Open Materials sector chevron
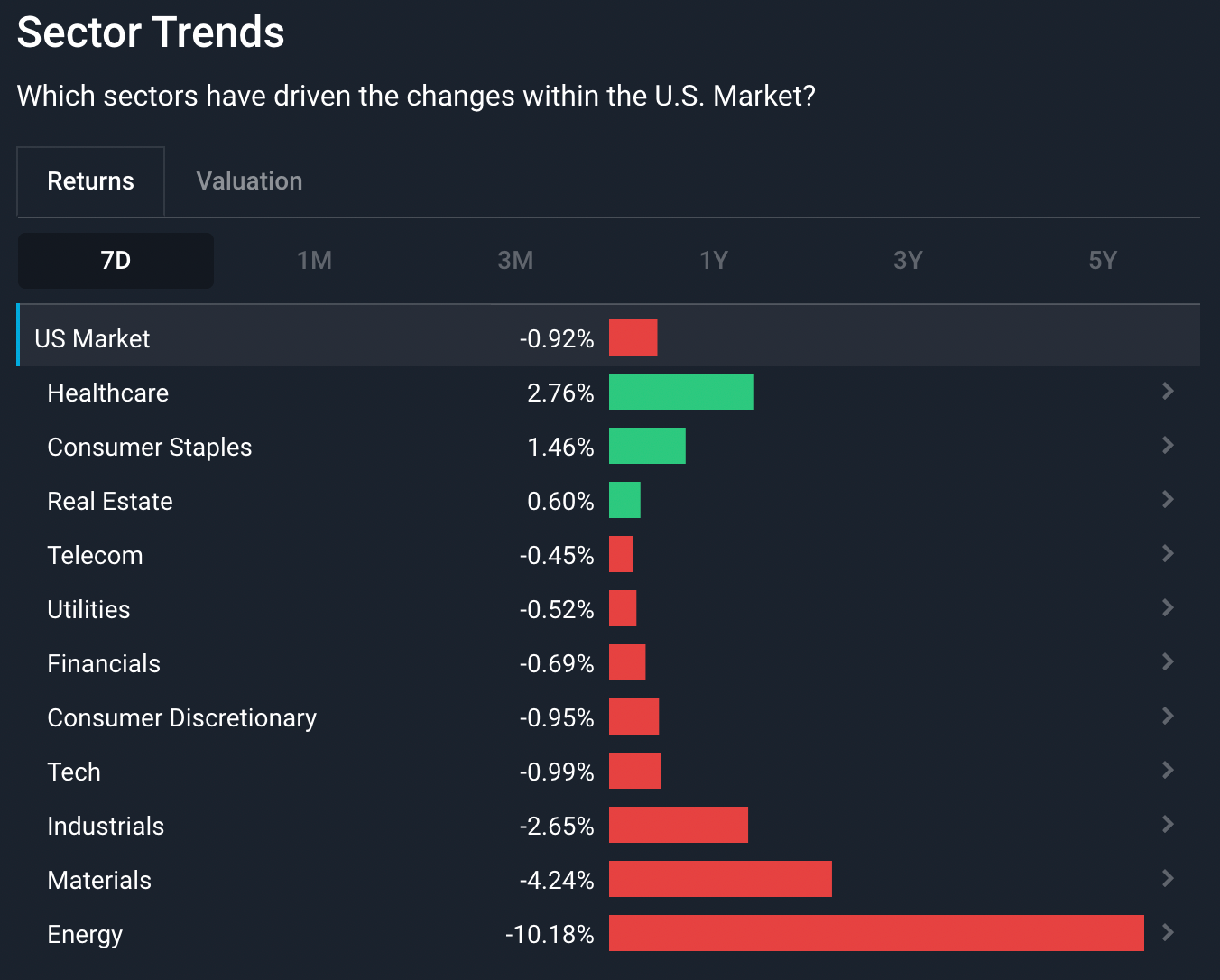This screenshot has width=1220, height=980. 1168,878
